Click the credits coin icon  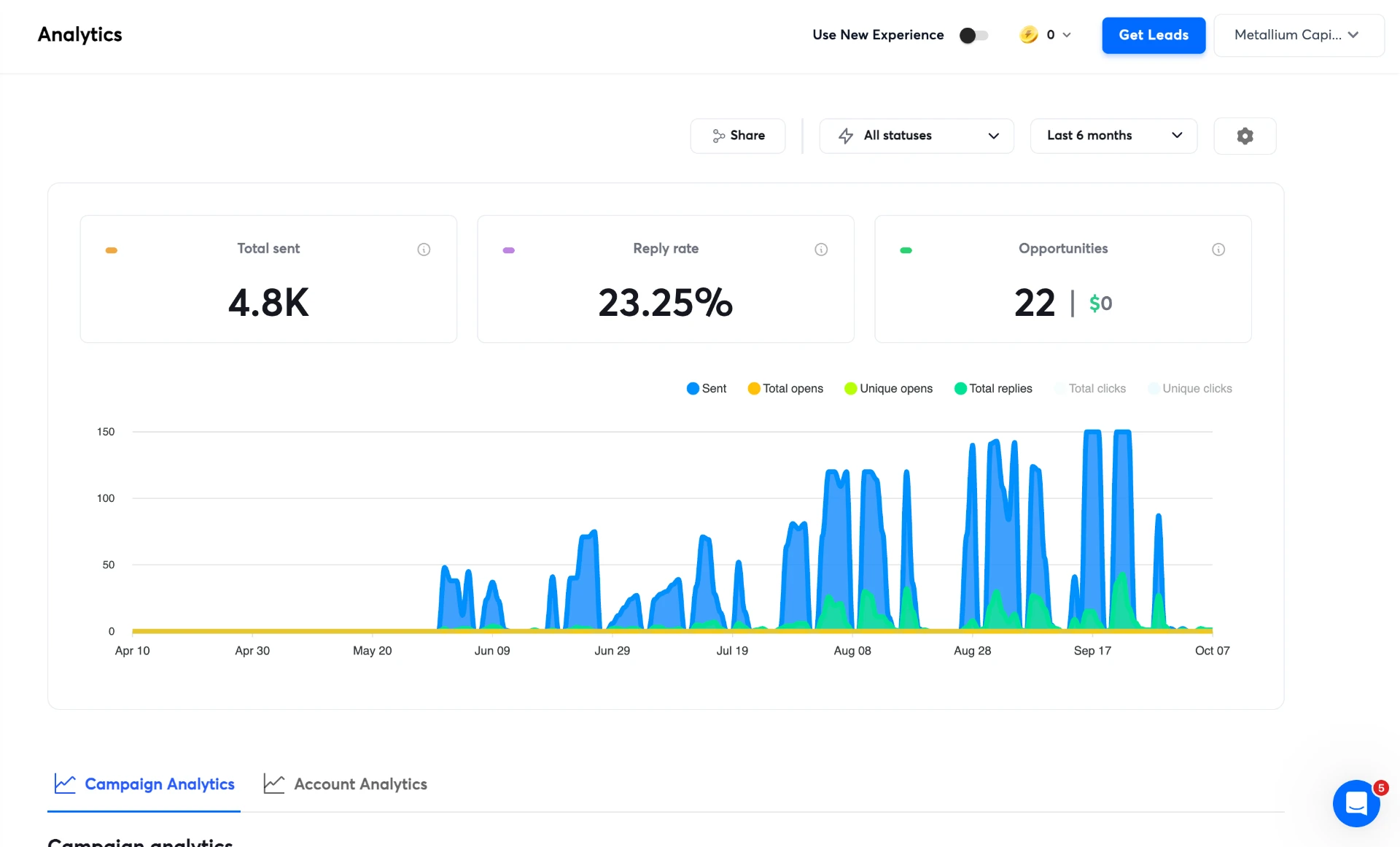pyautogui.click(x=1028, y=34)
